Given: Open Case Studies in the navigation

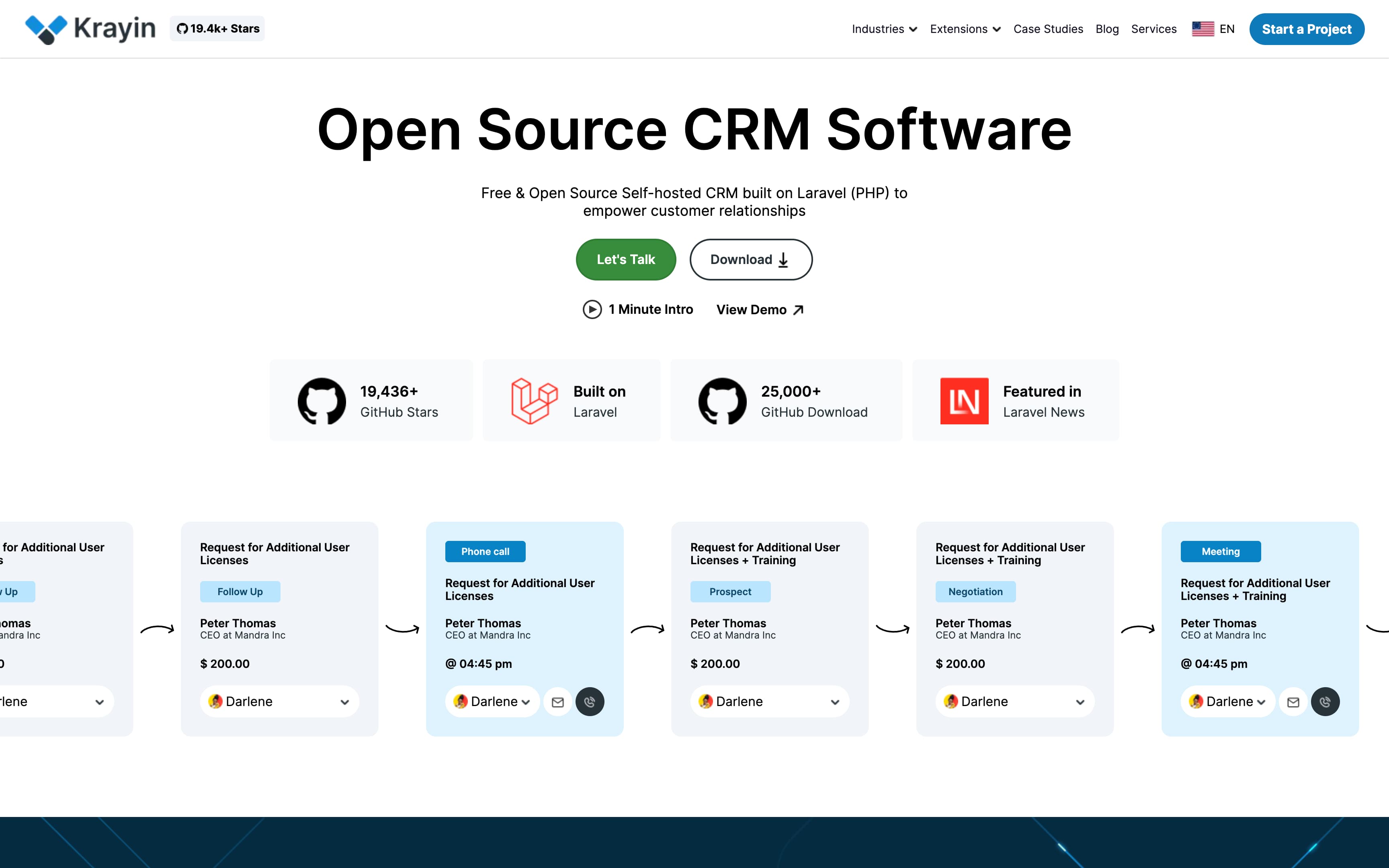Looking at the screenshot, I should (1048, 29).
